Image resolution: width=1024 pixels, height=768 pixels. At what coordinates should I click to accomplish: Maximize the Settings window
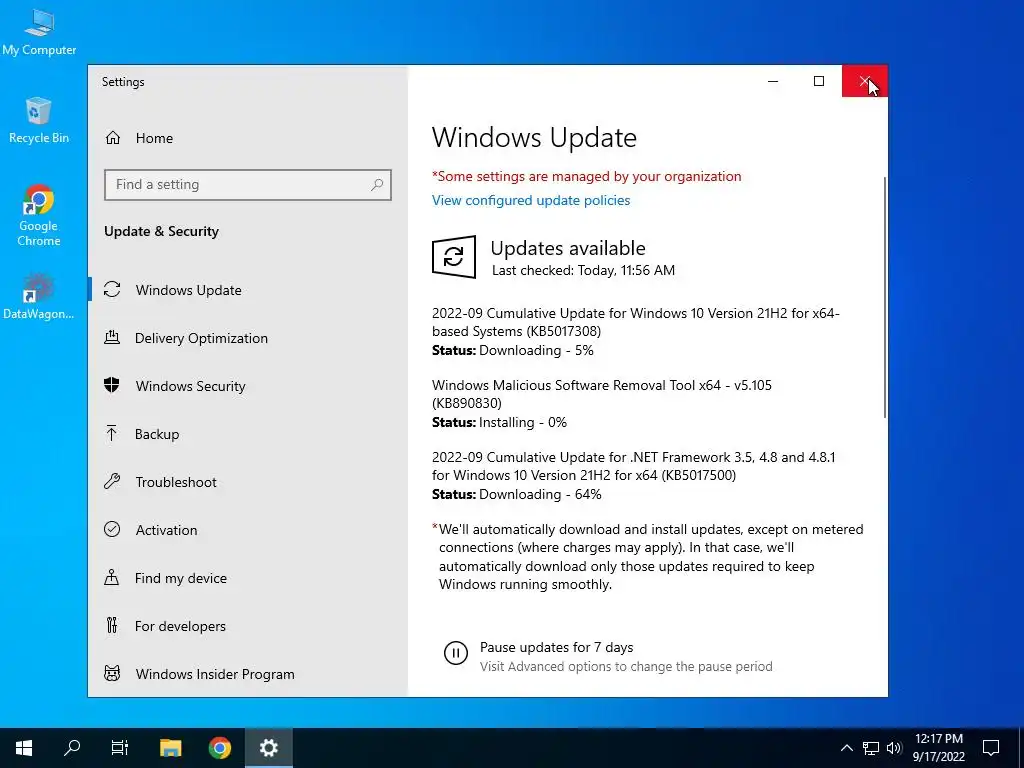pyautogui.click(x=819, y=82)
